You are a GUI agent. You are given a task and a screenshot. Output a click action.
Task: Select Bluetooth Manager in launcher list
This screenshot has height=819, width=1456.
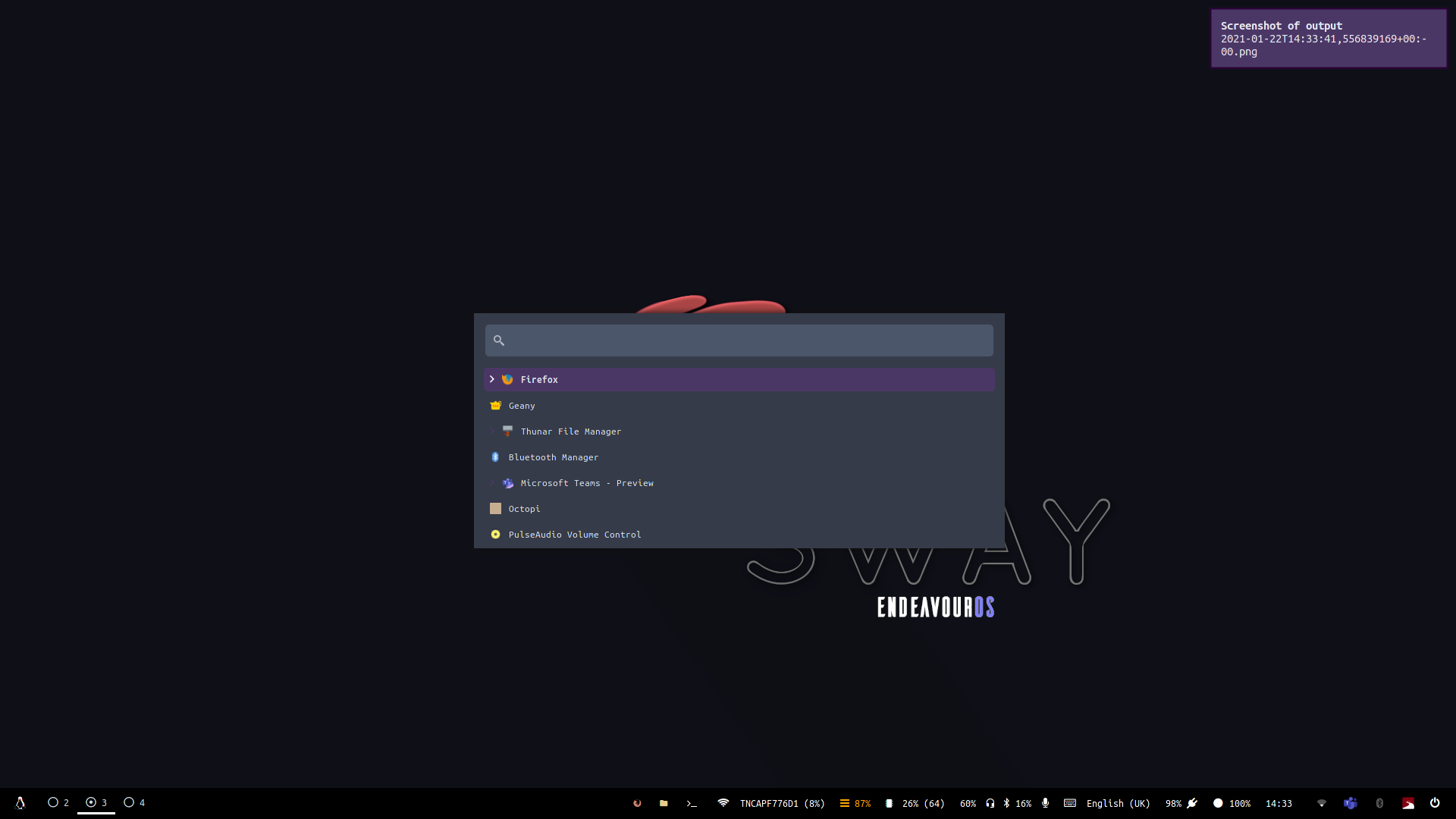553,457
